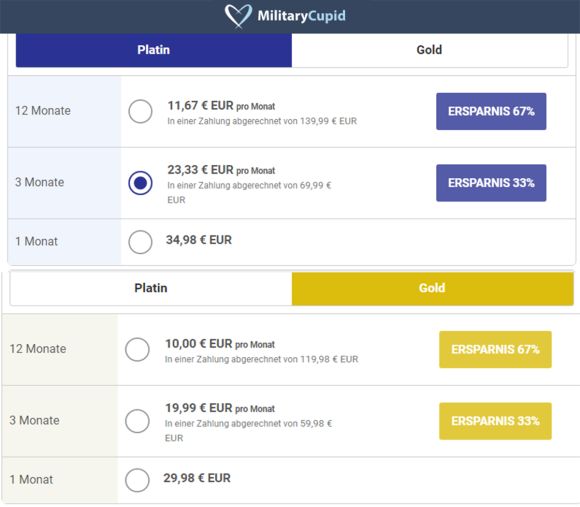The width and height of the screenshot is (580, 507).
Task: Click blue ERSPARNIS 33% badge
Action: [491, 183]
